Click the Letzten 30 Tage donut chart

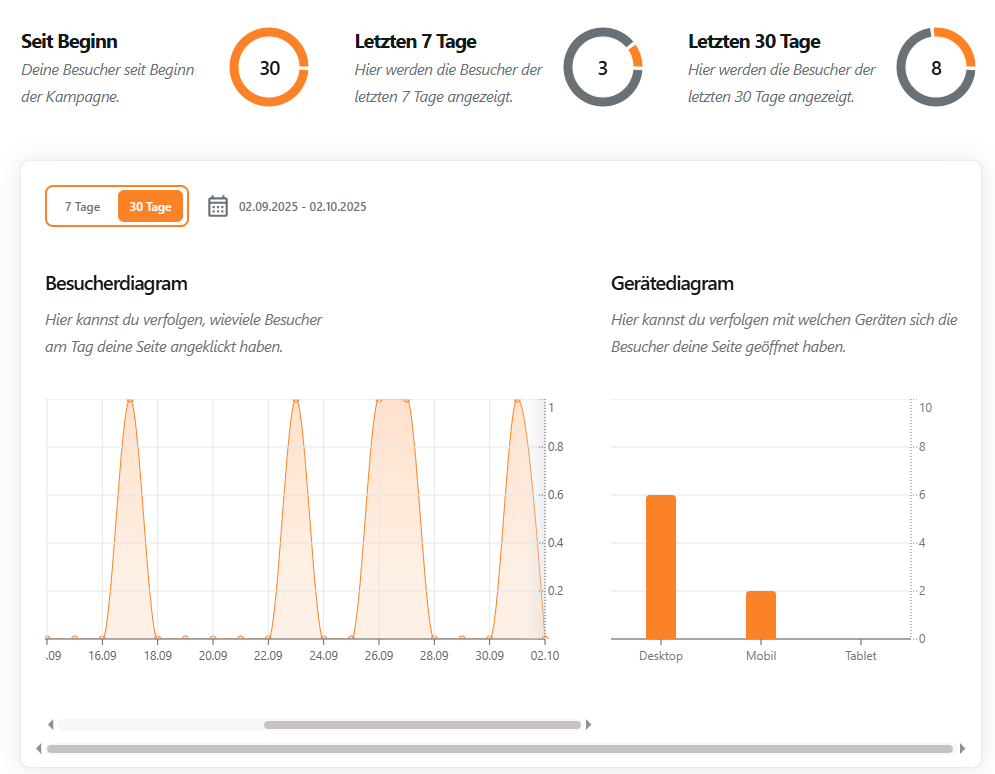click(938, 67)
